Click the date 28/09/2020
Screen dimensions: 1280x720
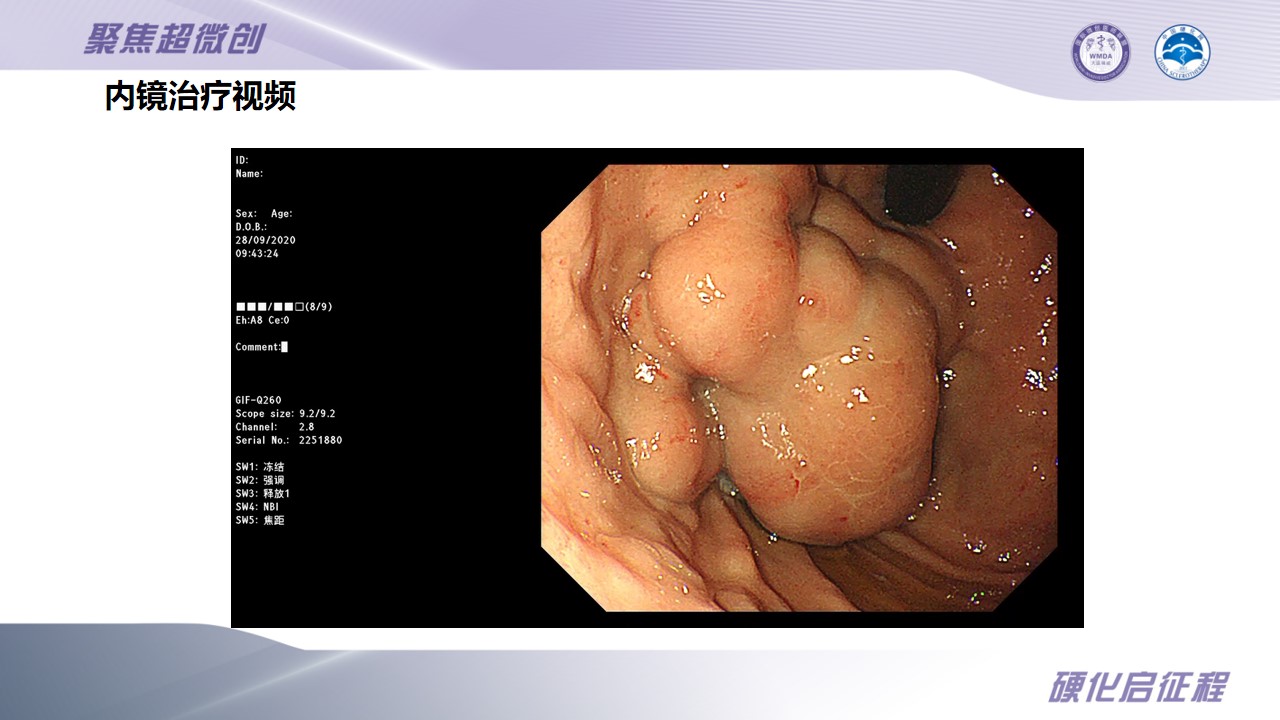pyautogui.click(x=265, y=240)
